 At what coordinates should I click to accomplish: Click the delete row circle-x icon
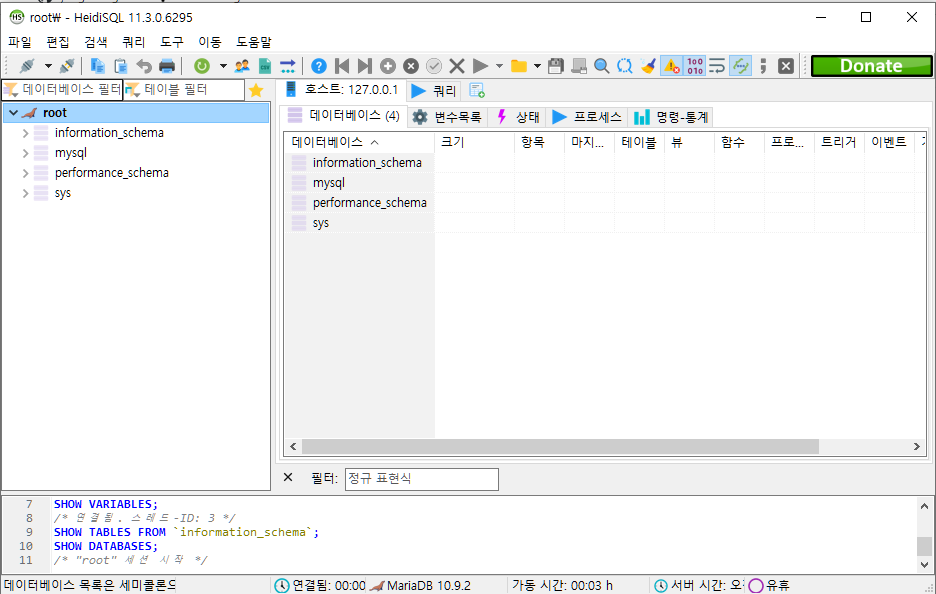(411, 66)
